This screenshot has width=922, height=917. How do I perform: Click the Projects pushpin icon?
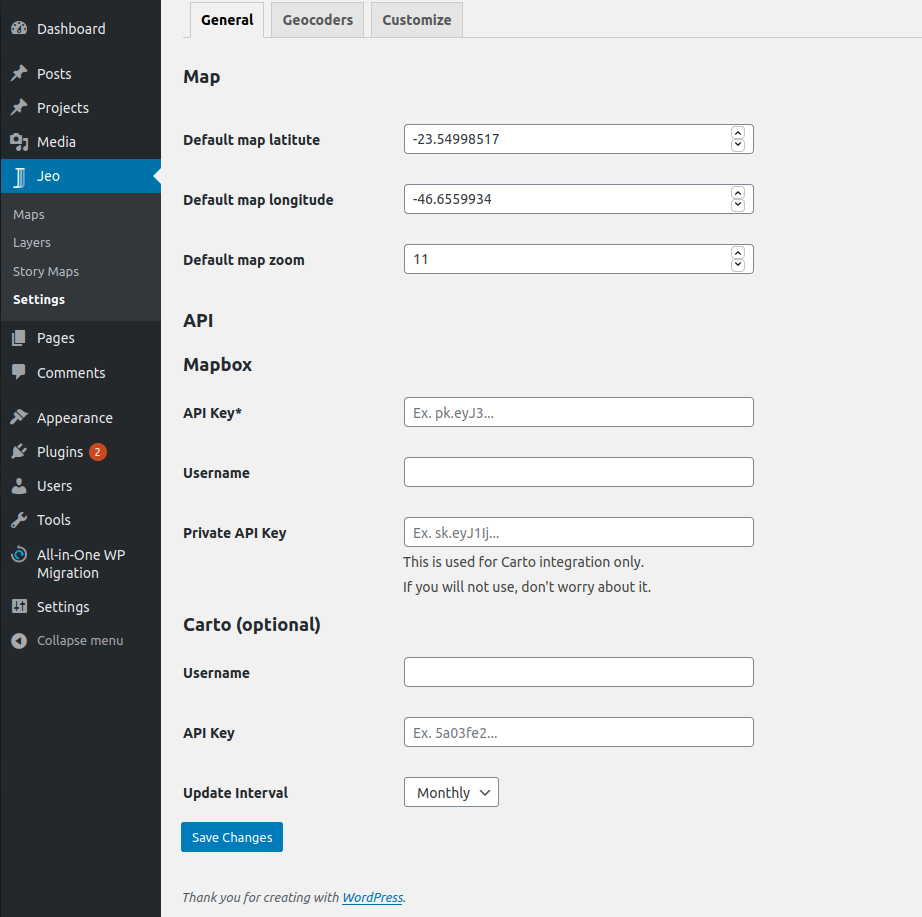tap(19, 108)
